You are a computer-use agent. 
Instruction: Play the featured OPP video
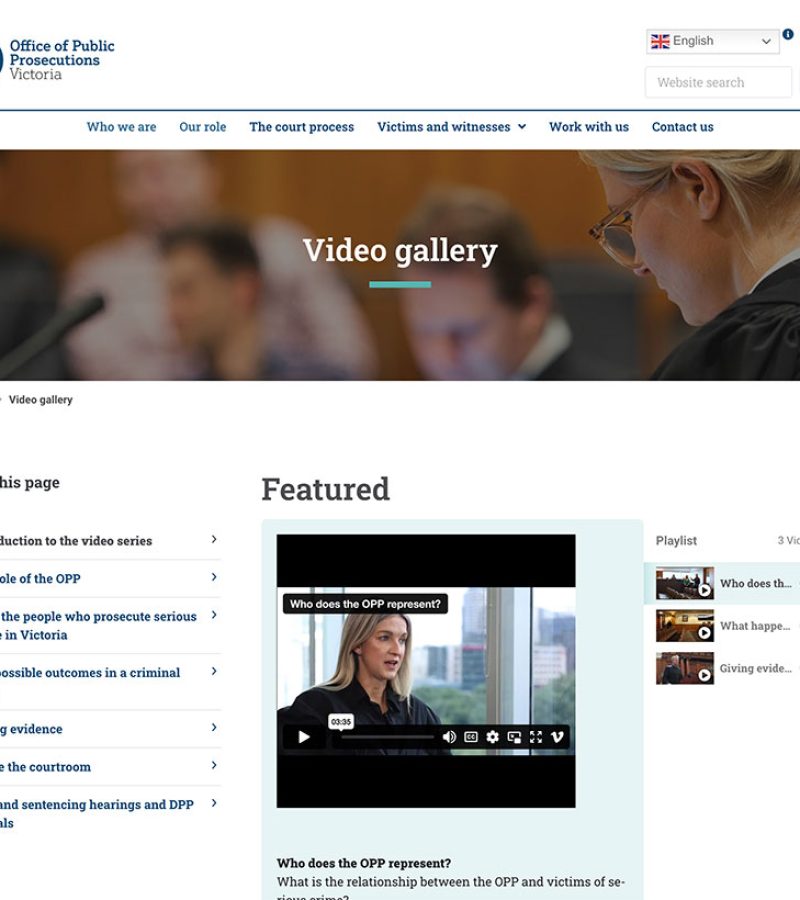click(x=304, y=736)
